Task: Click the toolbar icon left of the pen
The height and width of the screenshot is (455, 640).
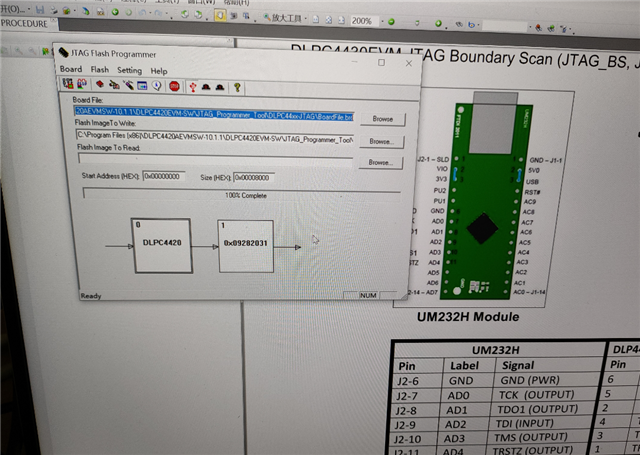Action: click(114, 84)
